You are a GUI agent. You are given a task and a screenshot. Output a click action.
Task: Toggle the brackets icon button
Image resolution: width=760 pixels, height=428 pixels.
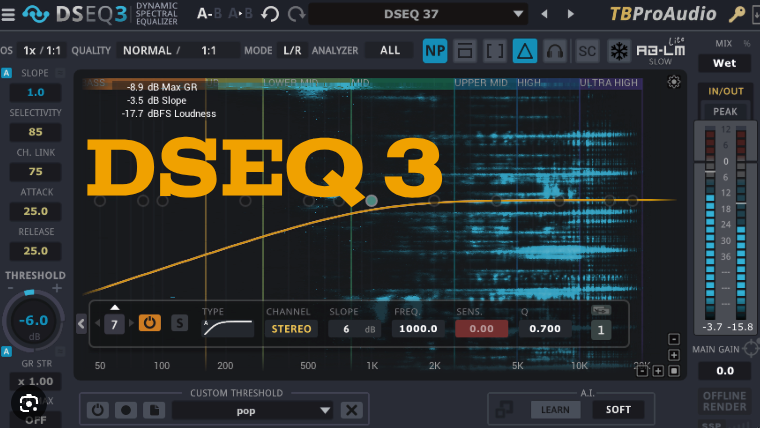[x=495, y=51]
